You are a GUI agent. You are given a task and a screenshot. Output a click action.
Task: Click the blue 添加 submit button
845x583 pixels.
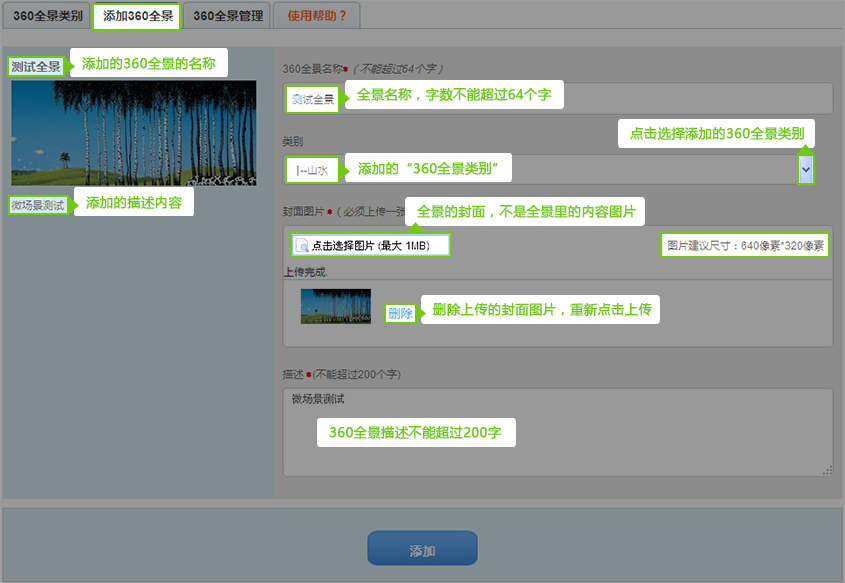[422, 548]
